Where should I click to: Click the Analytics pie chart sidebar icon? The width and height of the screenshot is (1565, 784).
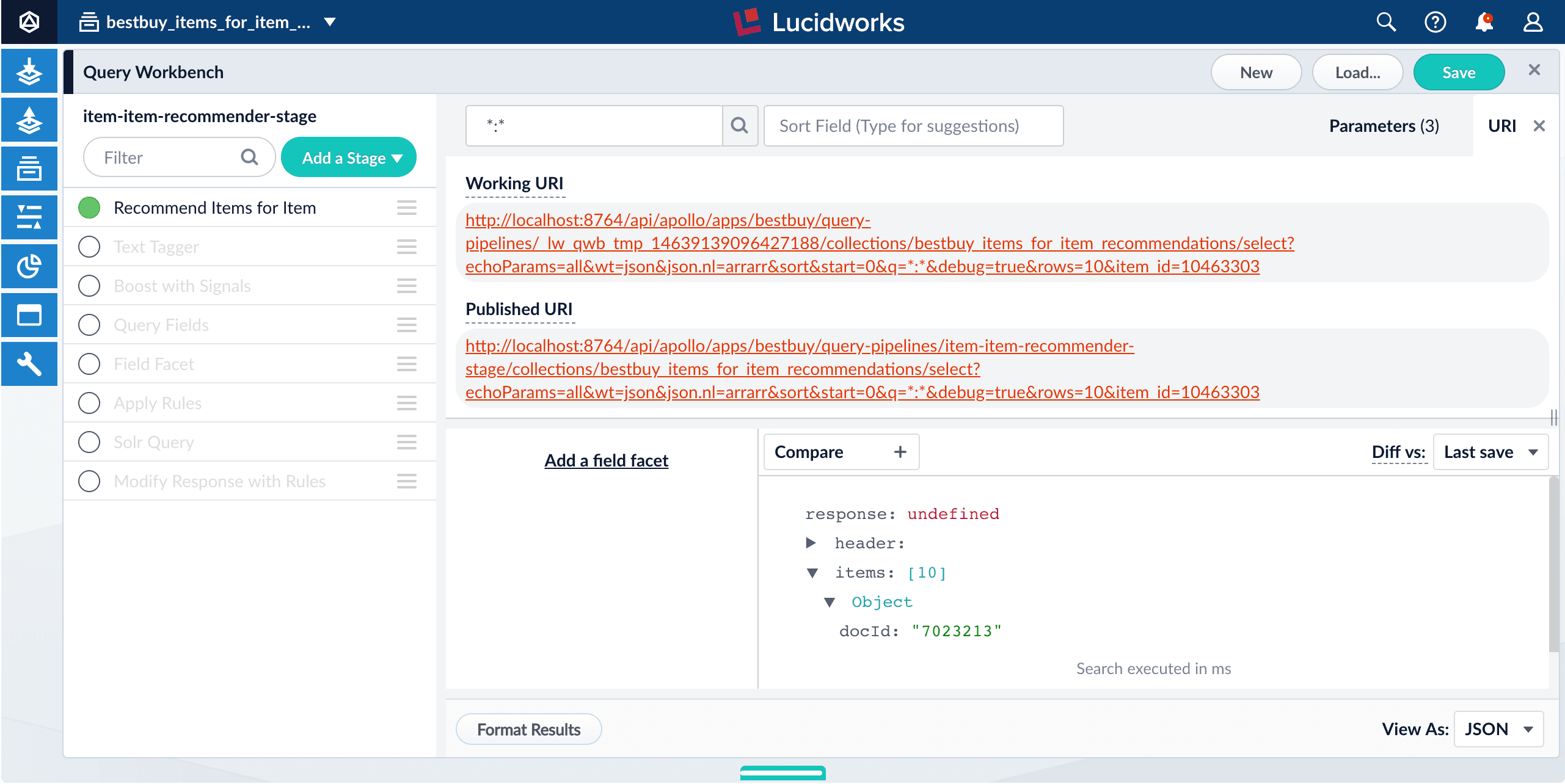[x=29, y=266]
